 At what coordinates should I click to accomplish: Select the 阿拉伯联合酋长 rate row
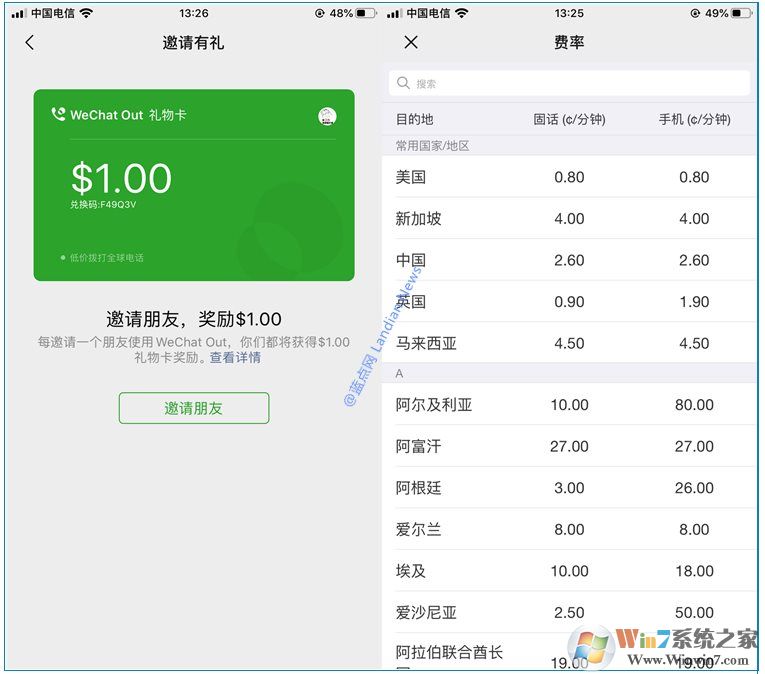point(569,652)
